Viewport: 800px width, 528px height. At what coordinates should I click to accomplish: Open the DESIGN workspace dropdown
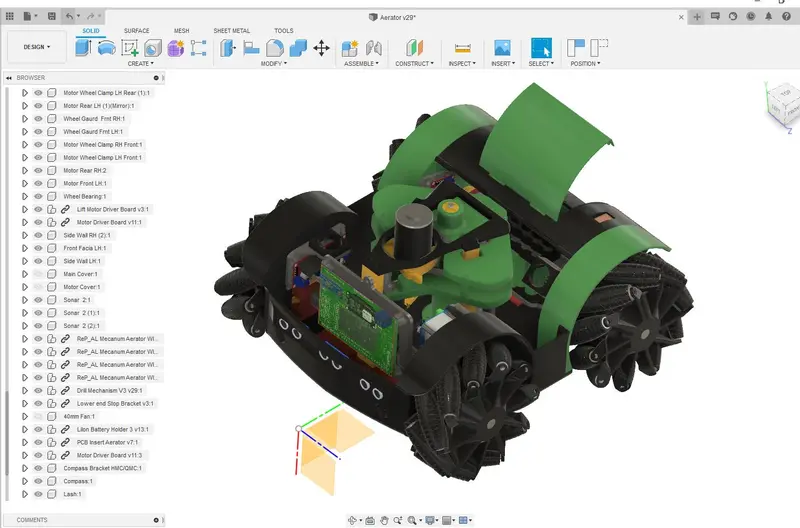37,47
